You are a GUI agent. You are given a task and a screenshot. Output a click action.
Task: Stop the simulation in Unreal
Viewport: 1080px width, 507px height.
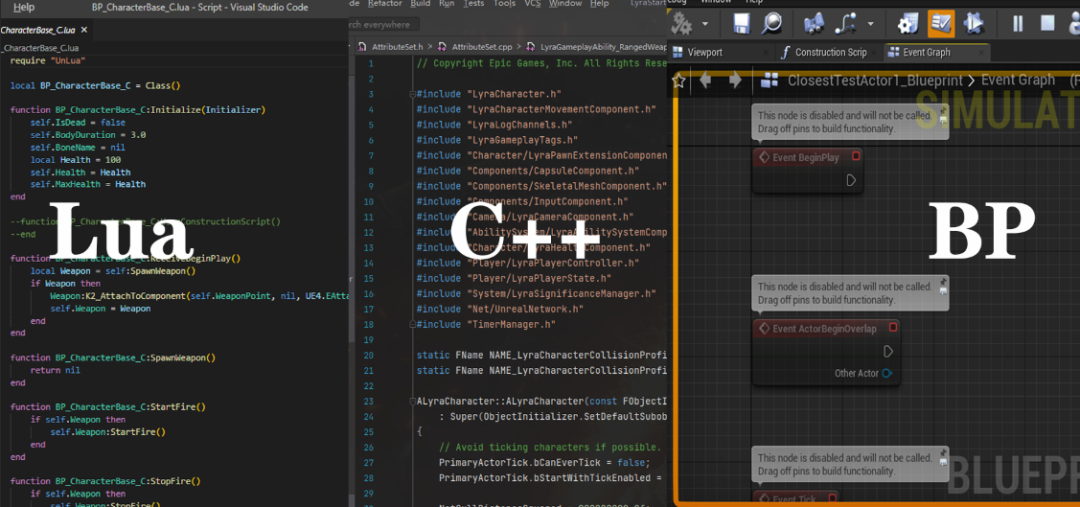click(x=1048, y=24)
